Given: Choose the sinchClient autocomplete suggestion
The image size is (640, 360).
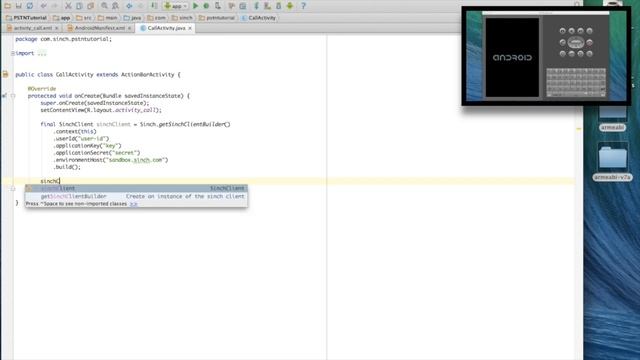Looking at the screenshot, I should coord(136,188).
